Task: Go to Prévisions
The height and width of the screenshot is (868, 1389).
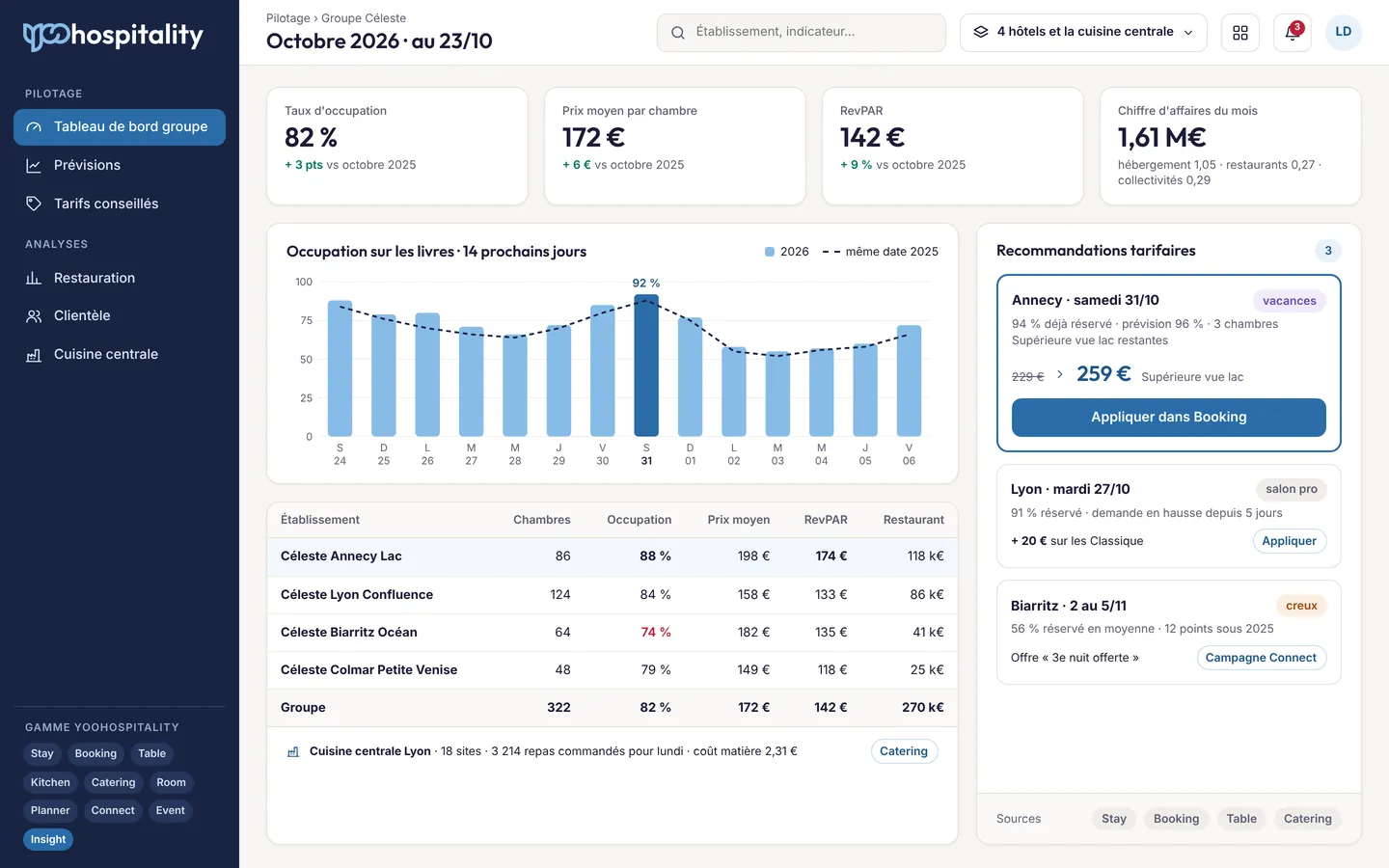Action: coord(120,166)
